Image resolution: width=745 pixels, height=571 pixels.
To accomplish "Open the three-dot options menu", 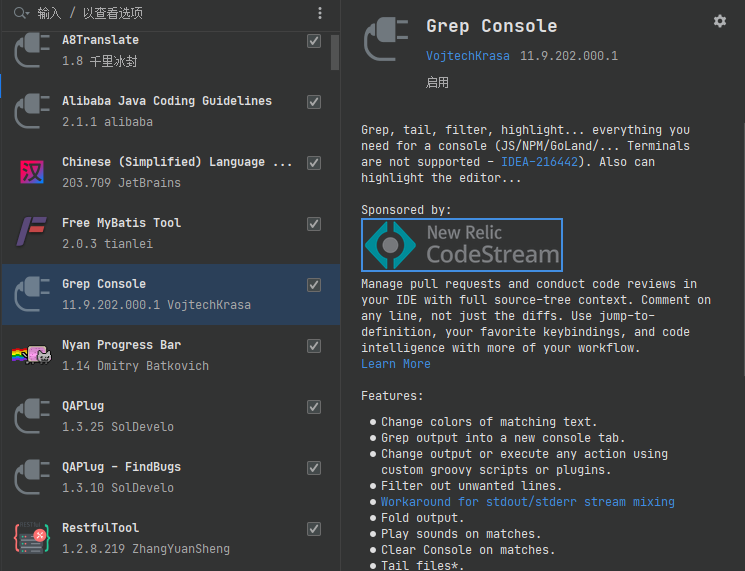I will click(x=320, y=13).
